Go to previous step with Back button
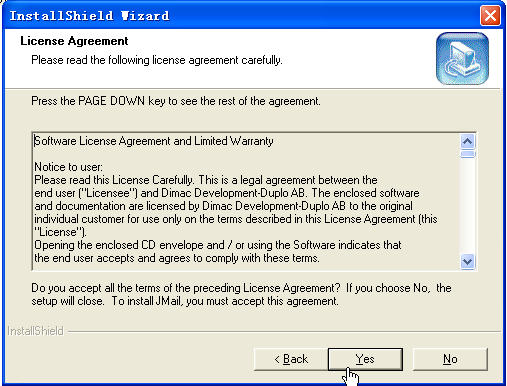The image size is (507, 386). pos(291,359)
